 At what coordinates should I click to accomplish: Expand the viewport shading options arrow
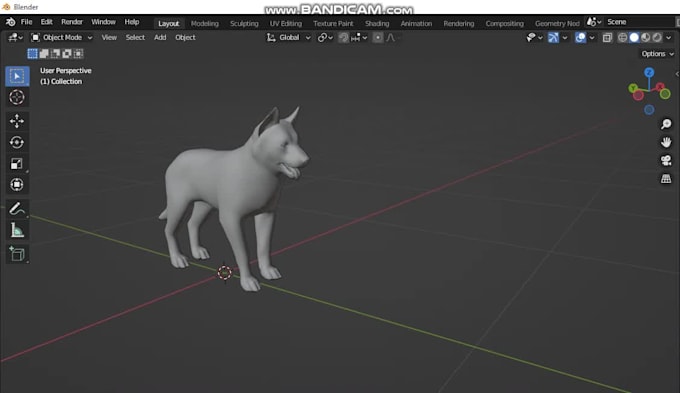click(x=669, y=38)
